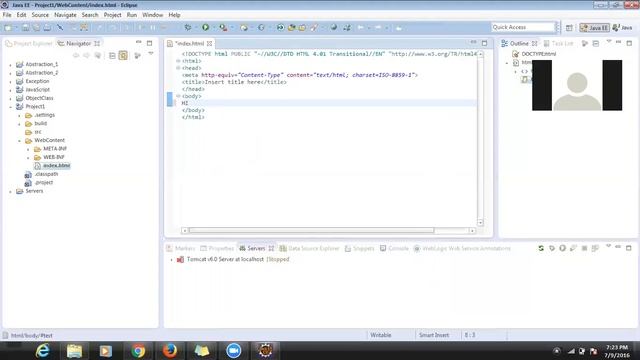Click the Start server icon in Servers view
The height and width of the screenshot is (360, 640).
pyautogui.click(x=562, y=248)
